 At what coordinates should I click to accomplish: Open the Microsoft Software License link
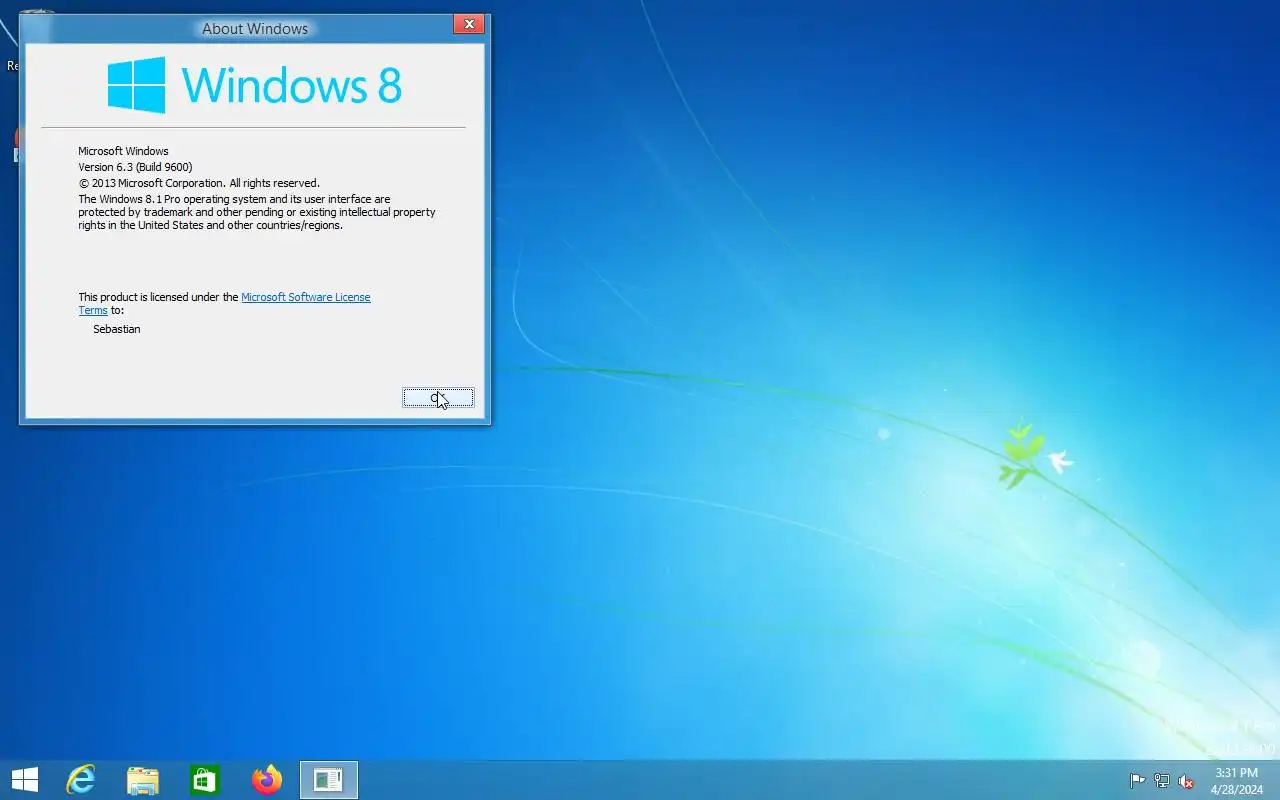click(306, 297)
